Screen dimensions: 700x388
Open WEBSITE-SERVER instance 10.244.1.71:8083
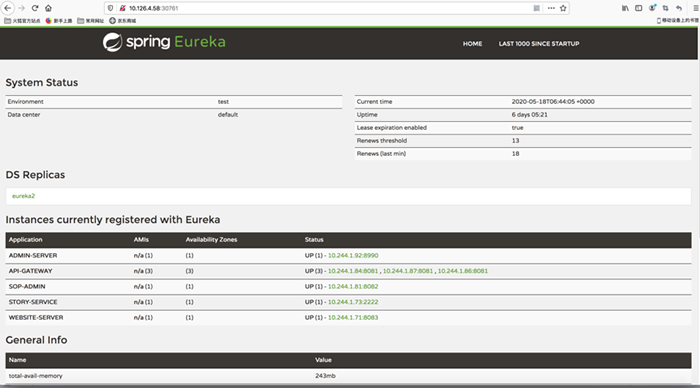click(353, 317)
